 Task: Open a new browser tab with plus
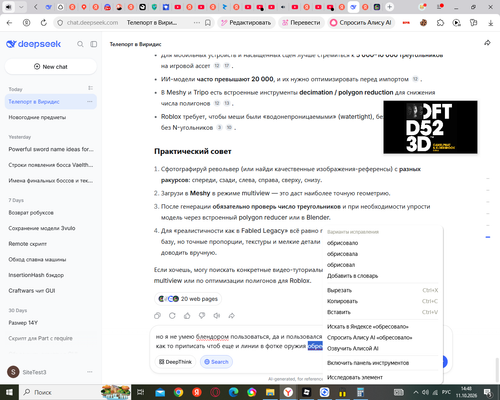389,7
